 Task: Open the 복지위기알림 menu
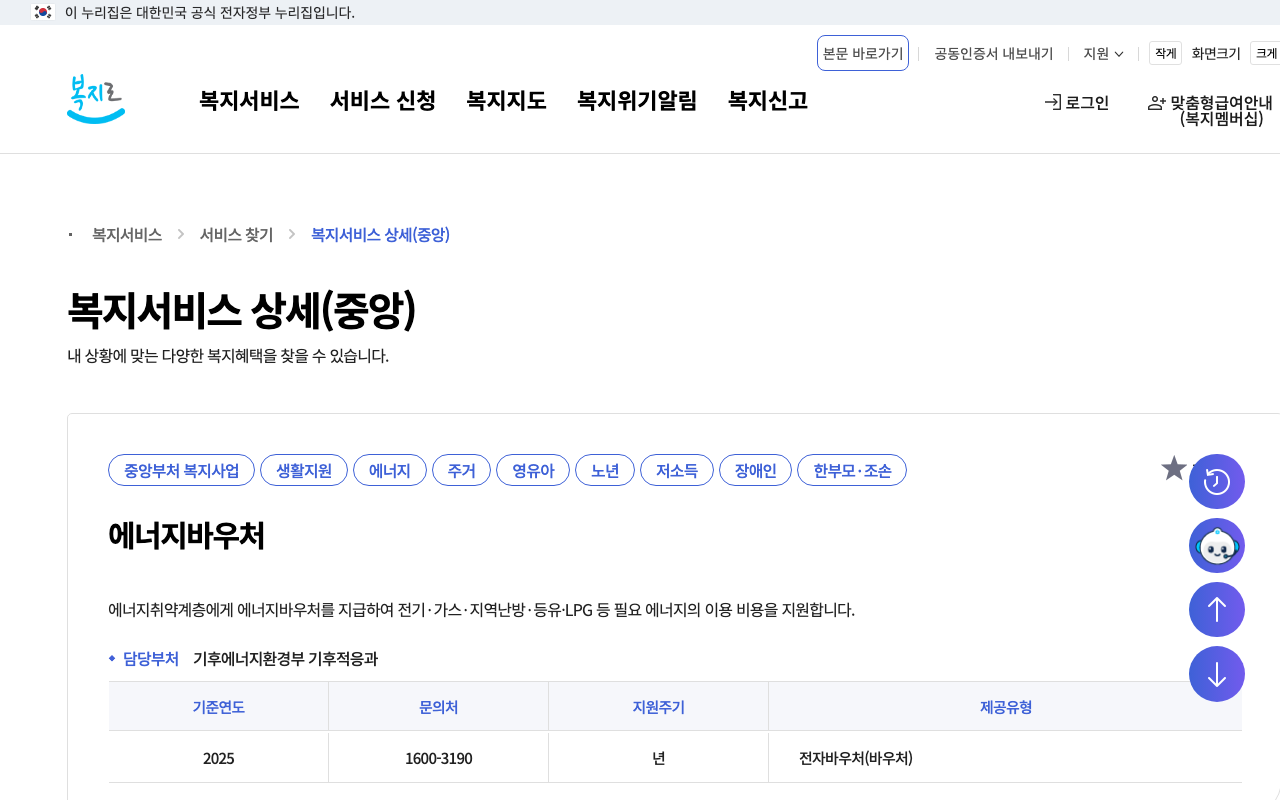(637, 101)
